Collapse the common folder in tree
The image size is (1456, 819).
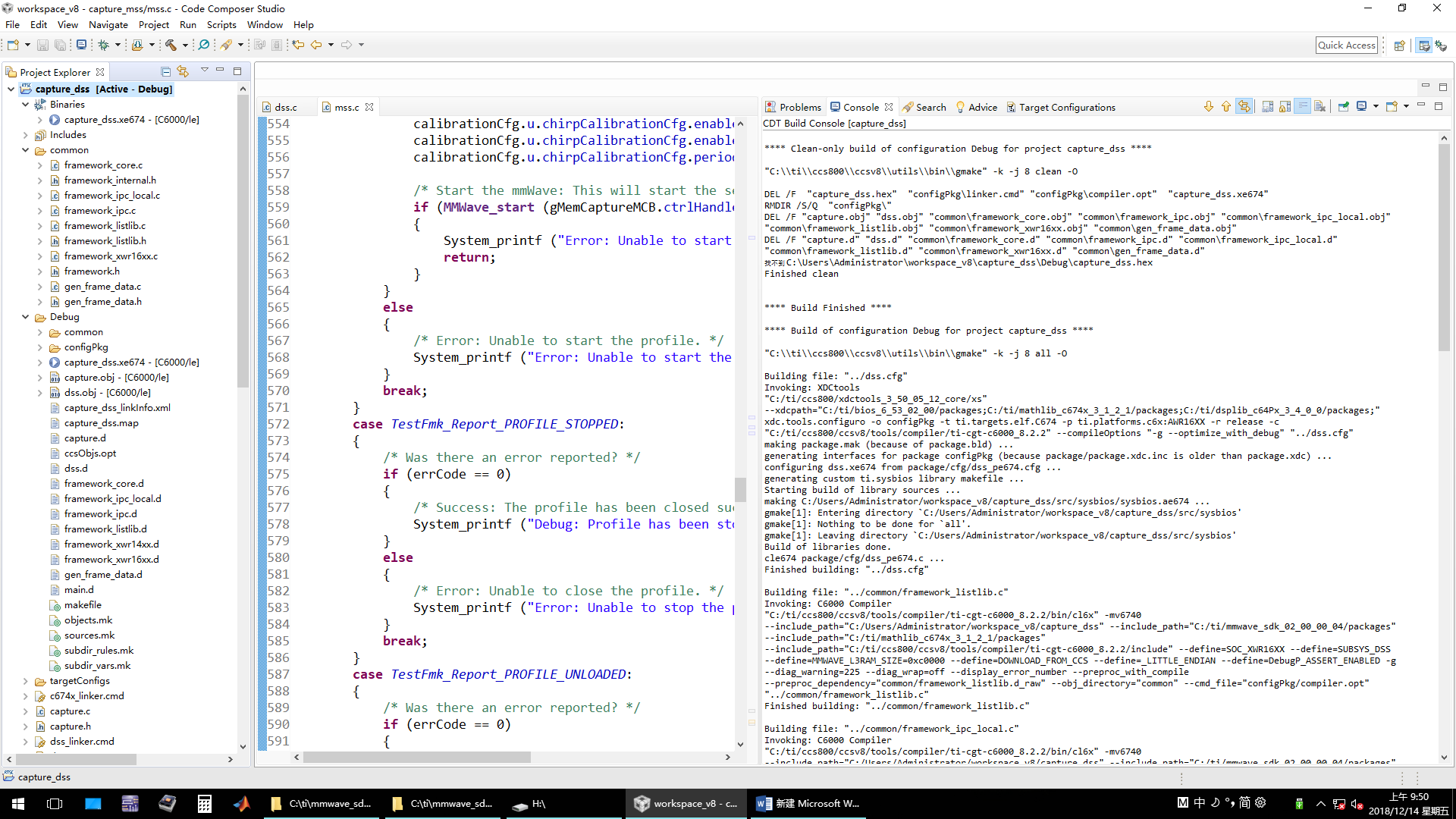pos(25,150)
